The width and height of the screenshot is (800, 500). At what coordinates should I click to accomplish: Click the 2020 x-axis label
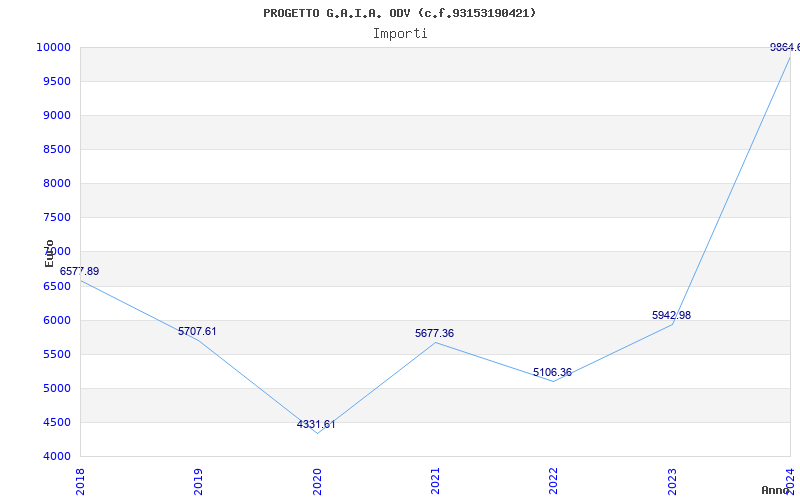(x=317, y=481)
